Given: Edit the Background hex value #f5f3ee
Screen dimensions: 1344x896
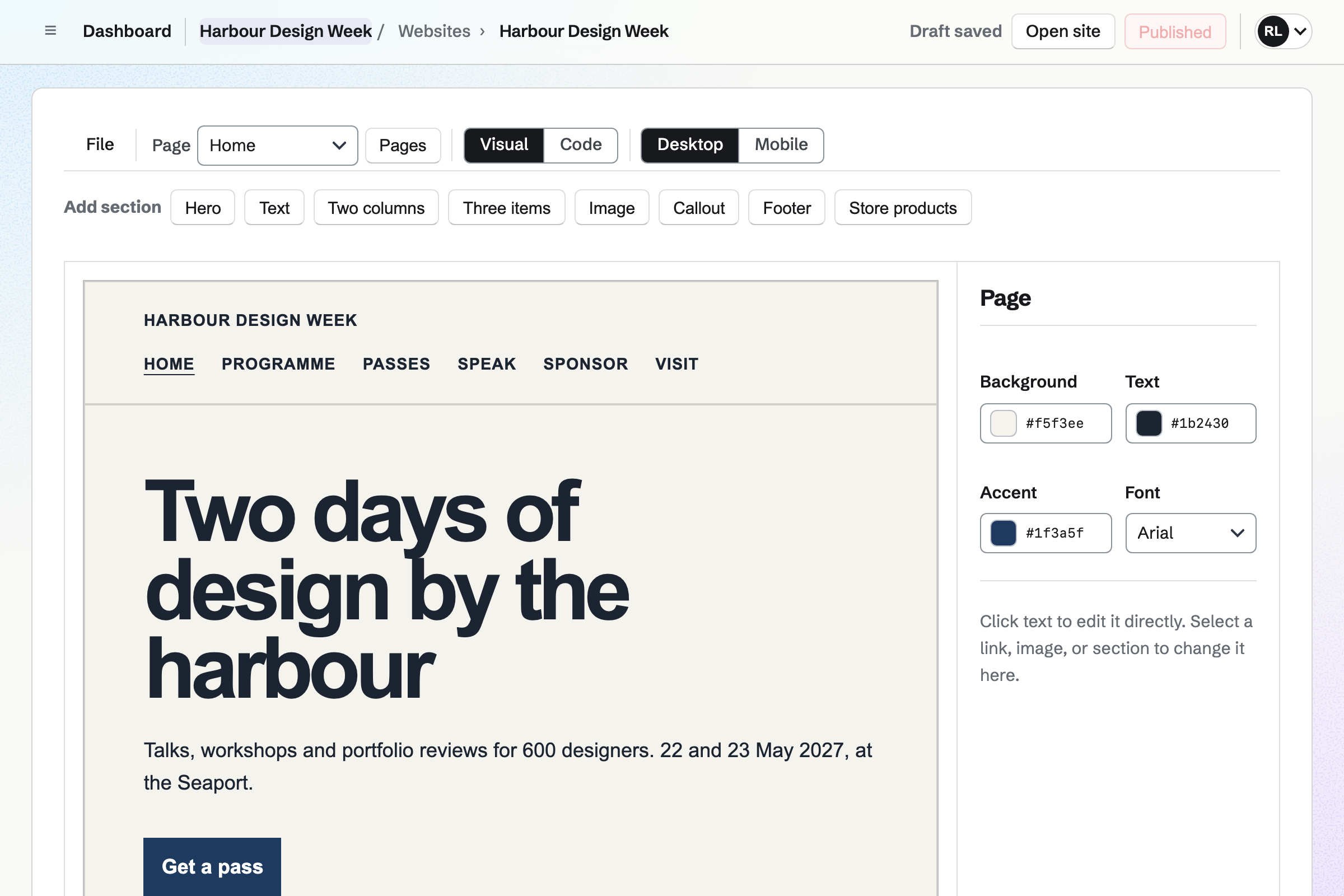Looking at the screenshot, I should 1055,423.
